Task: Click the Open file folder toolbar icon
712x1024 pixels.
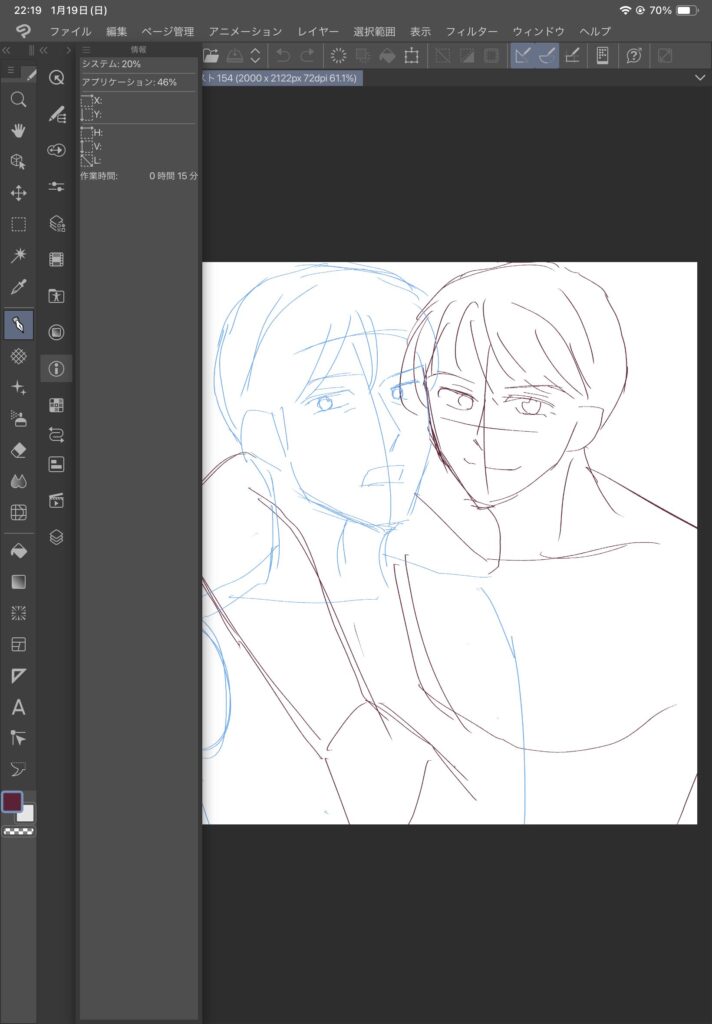Action: click(210, 56)
